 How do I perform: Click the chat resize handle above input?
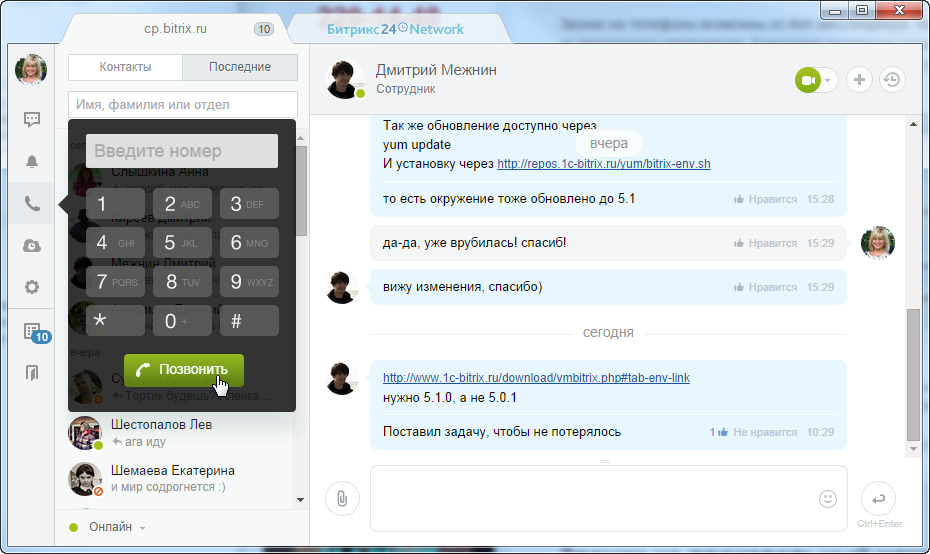[x=606, y=461]
